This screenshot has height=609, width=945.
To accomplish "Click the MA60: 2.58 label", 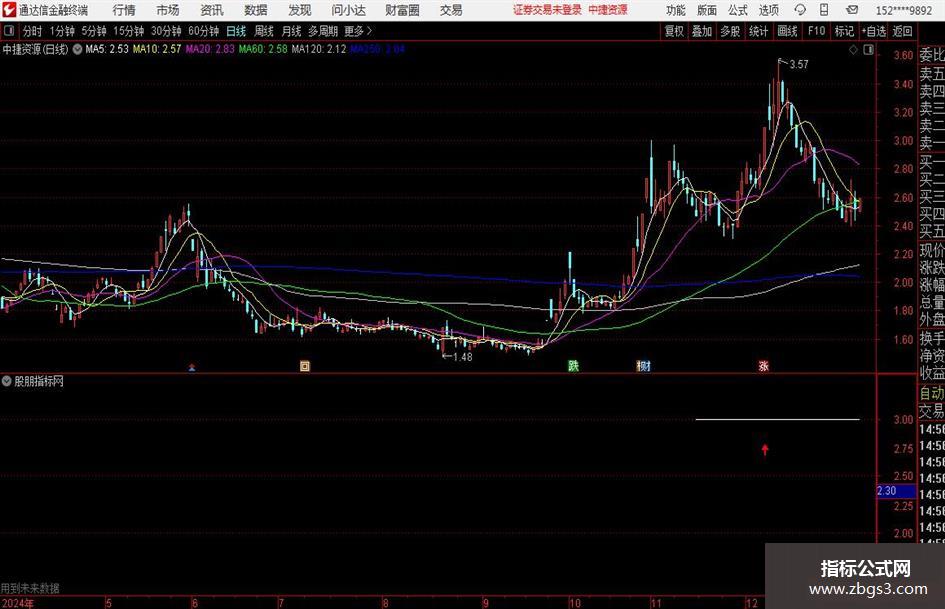I will tap(263, 49).
